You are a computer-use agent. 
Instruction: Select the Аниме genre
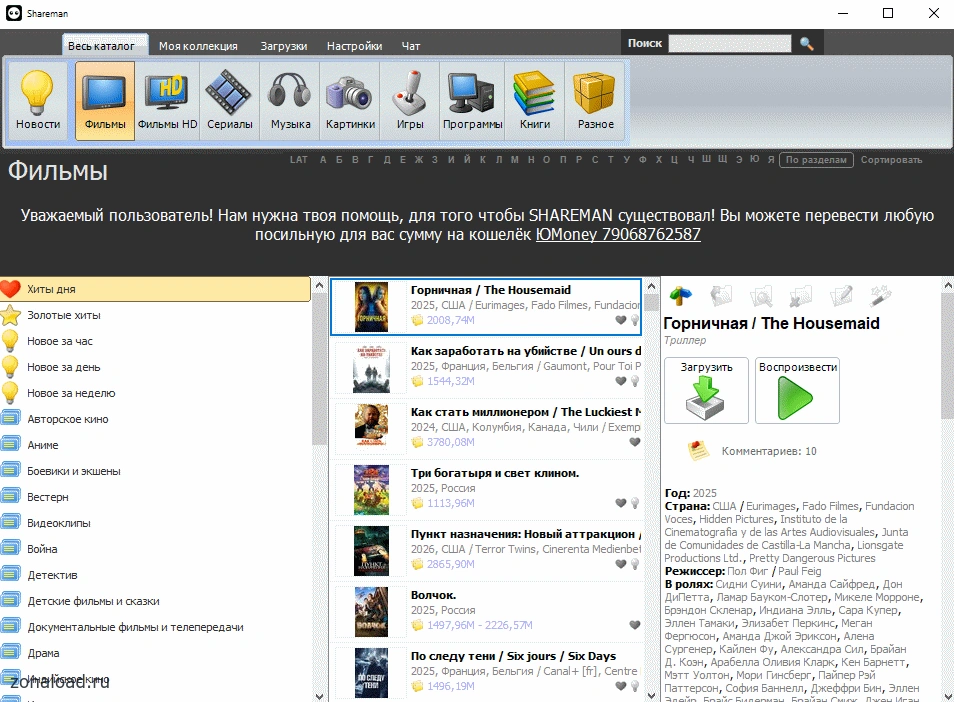pos(156,445)
